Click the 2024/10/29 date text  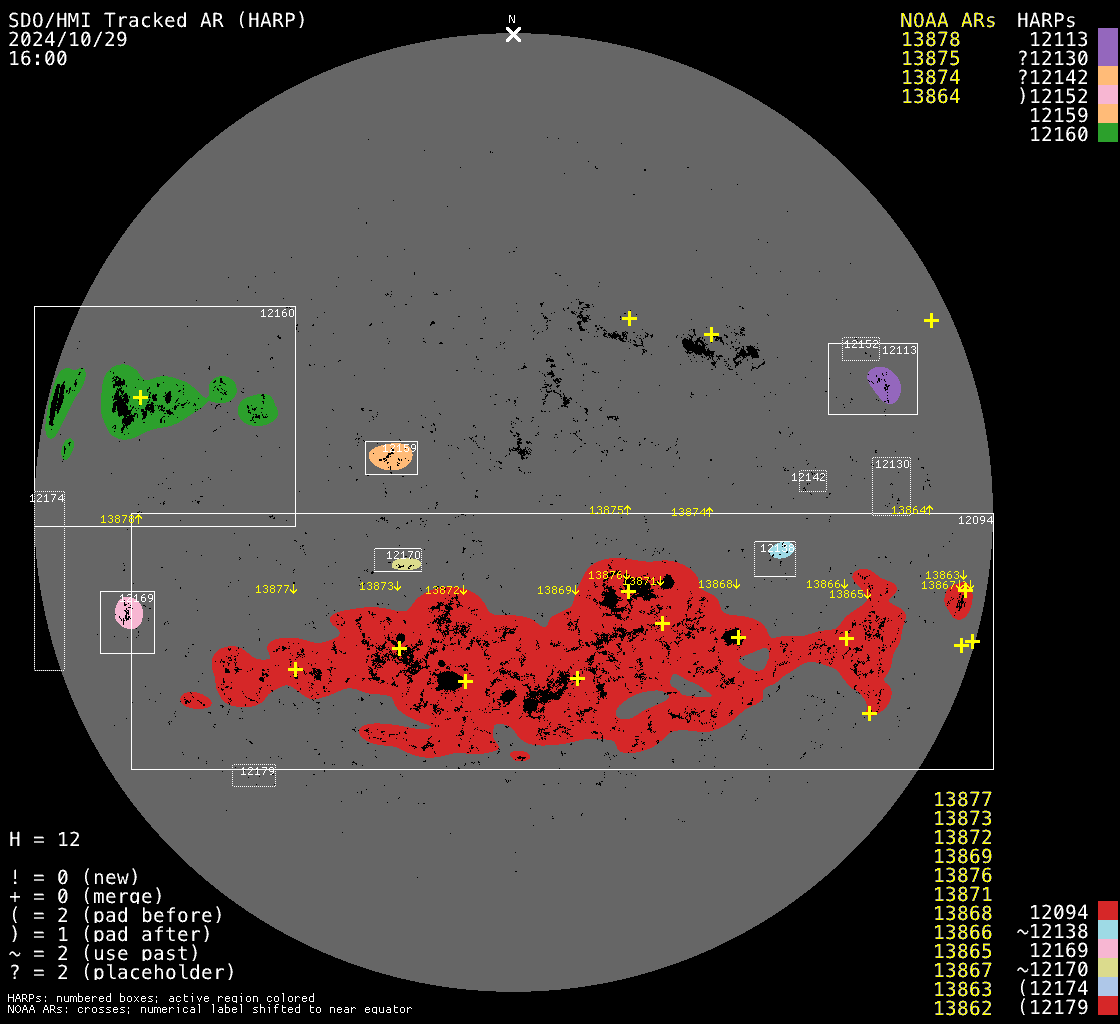pyautogui.click(x=68, y=40)
